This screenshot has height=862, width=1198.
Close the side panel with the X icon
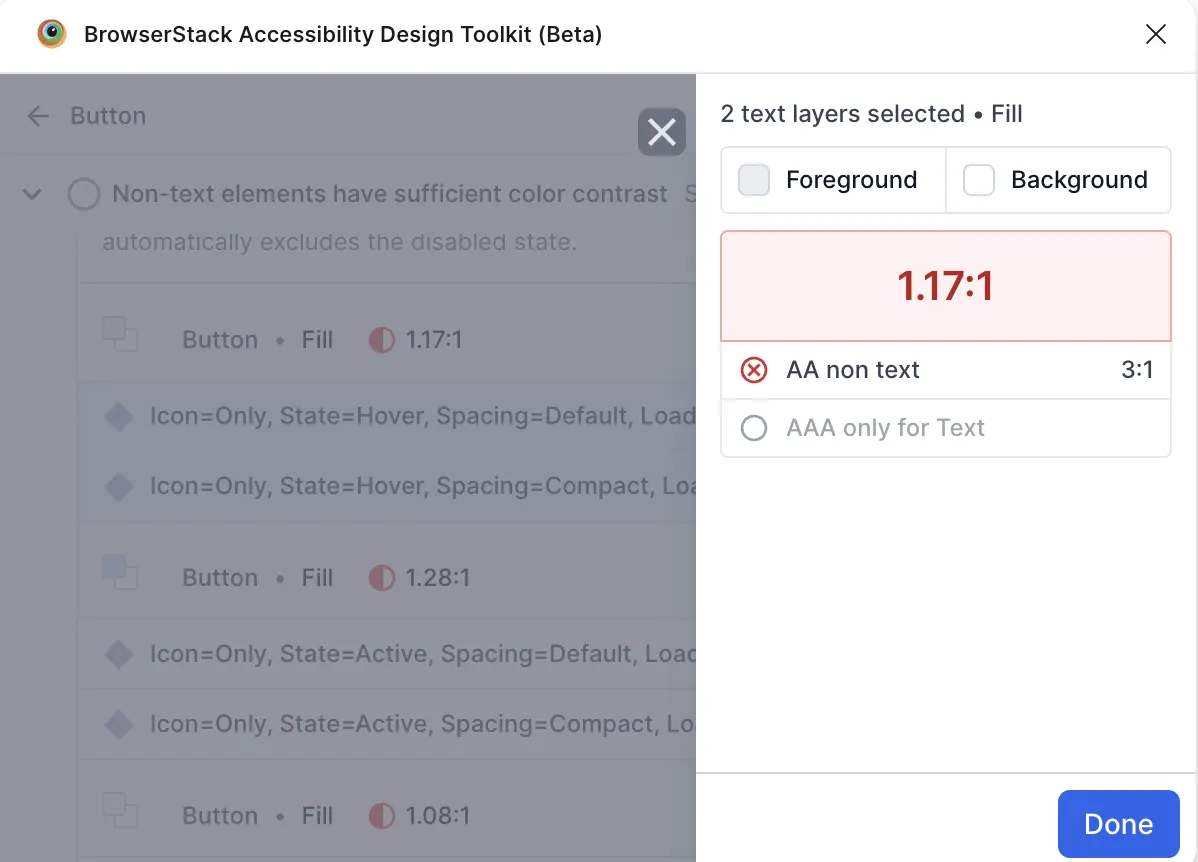click(662, 132)
